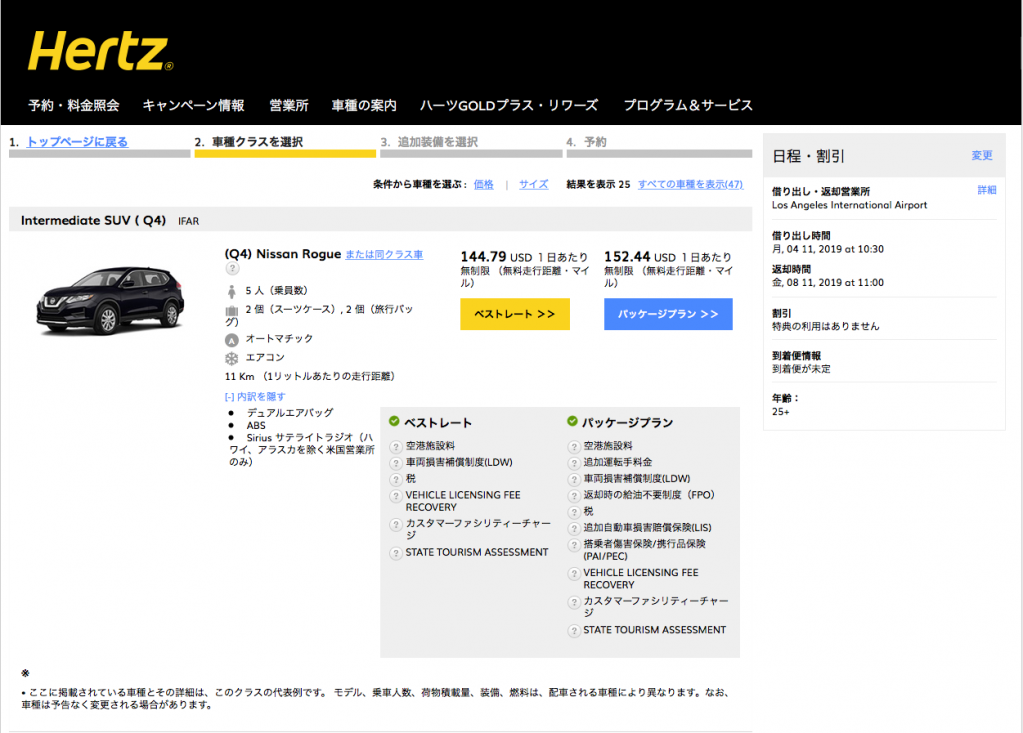This screenshot has width=1023, height=733.
Task: Click 特典の利用はありません text
Action: click(825, 326)
